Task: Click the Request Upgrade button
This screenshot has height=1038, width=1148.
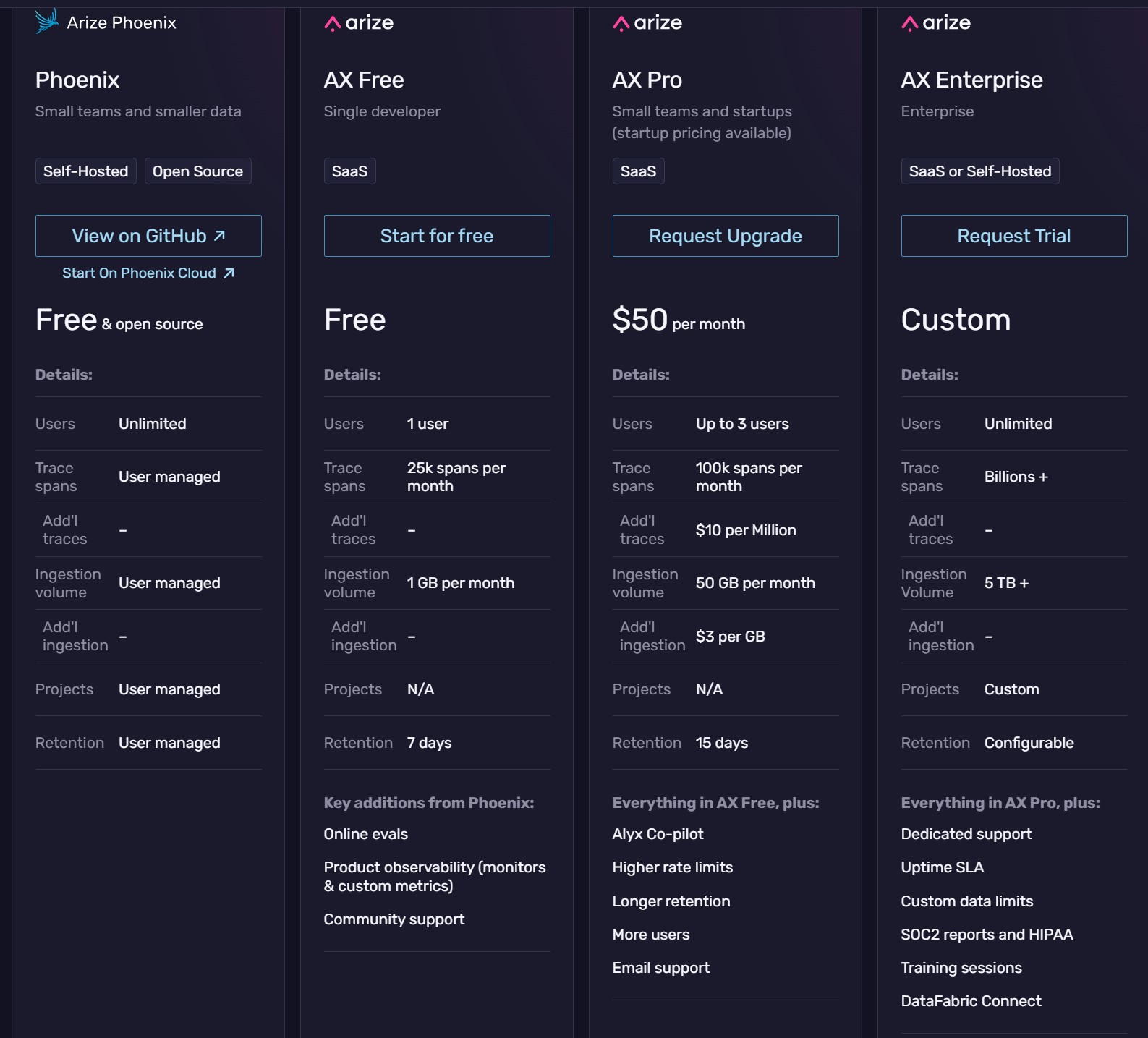Action: coord(725,236)
